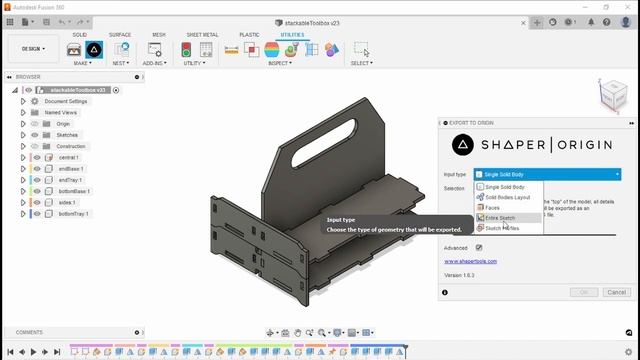Open the Zebra analysis rainbow icon

(271, 50)
